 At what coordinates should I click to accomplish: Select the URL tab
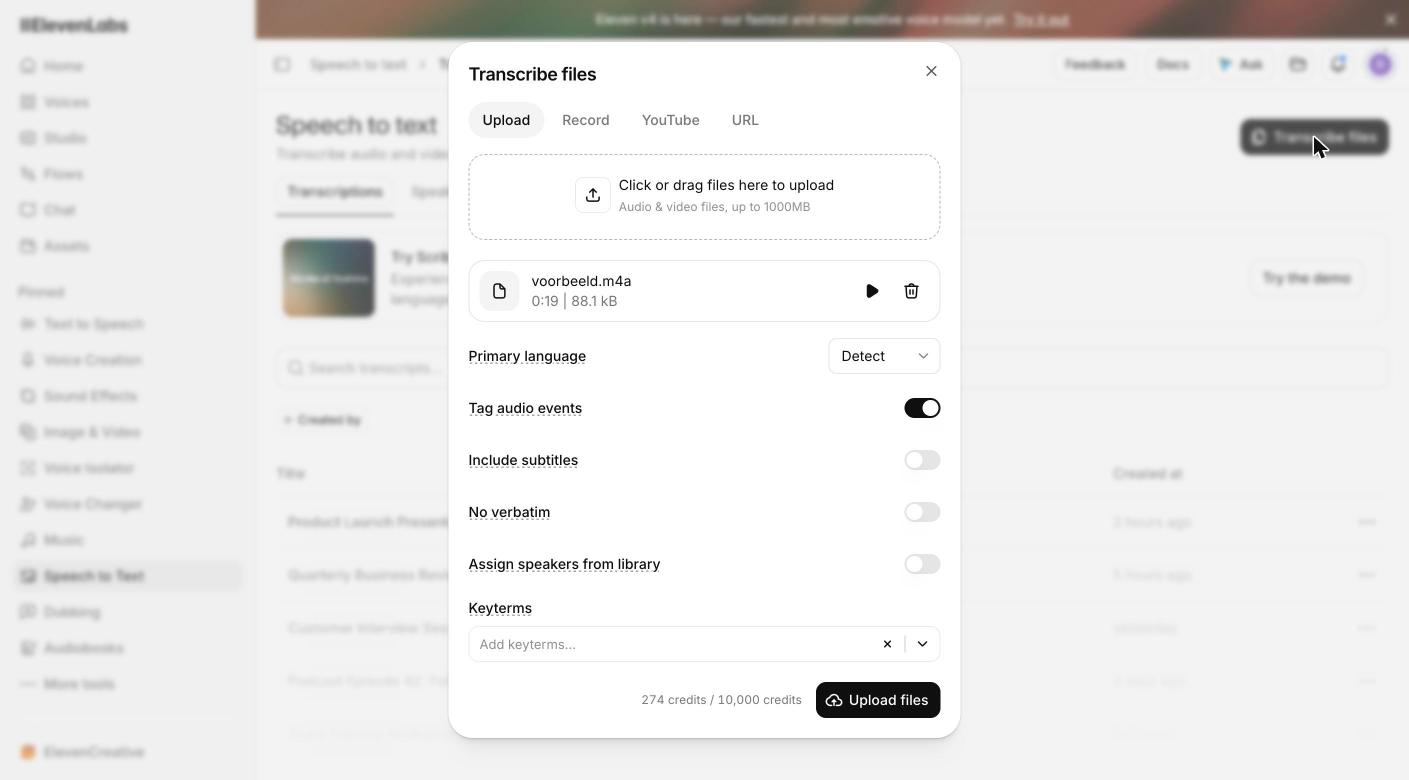tap(745, 120)
